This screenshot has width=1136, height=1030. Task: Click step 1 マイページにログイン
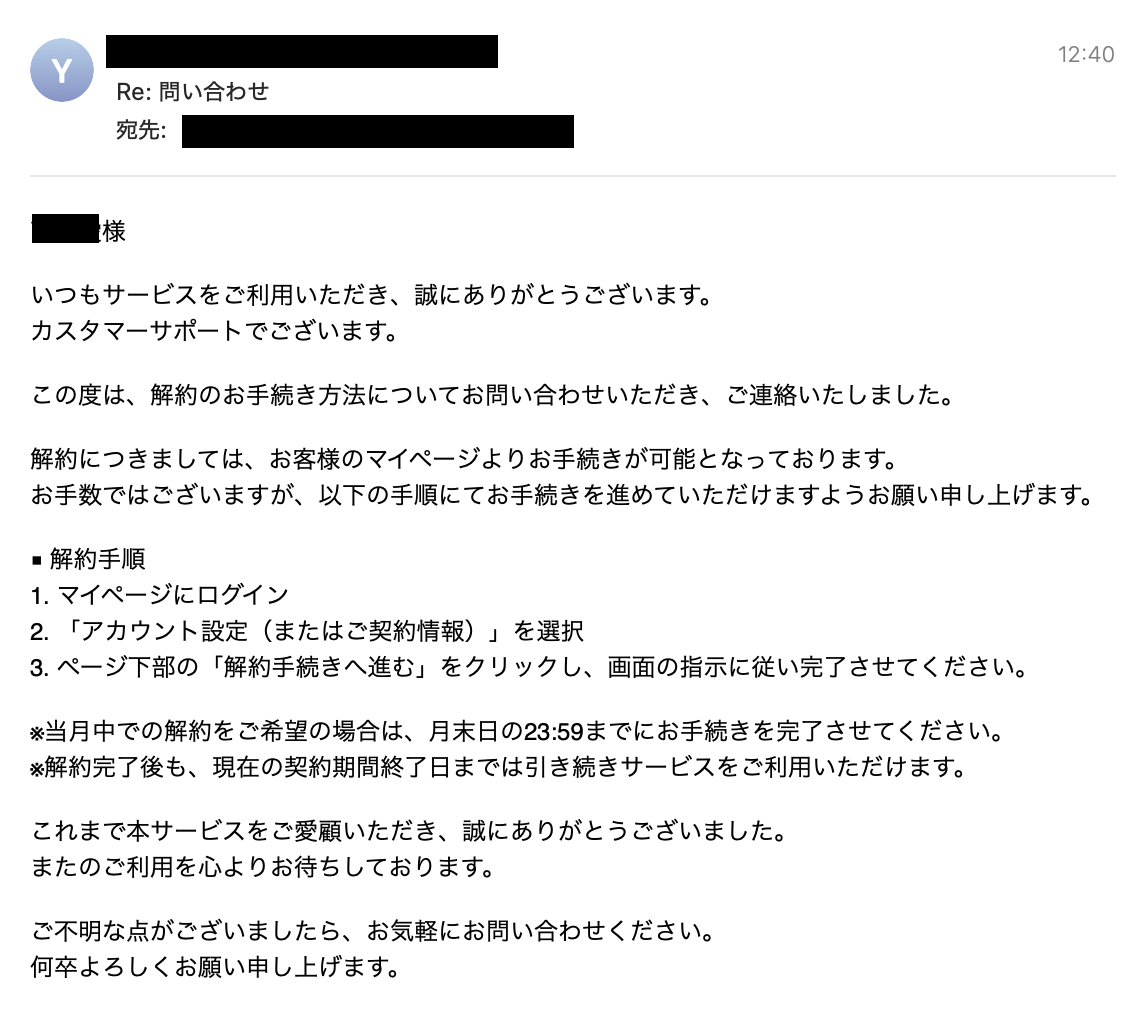(x=159, y=595)
